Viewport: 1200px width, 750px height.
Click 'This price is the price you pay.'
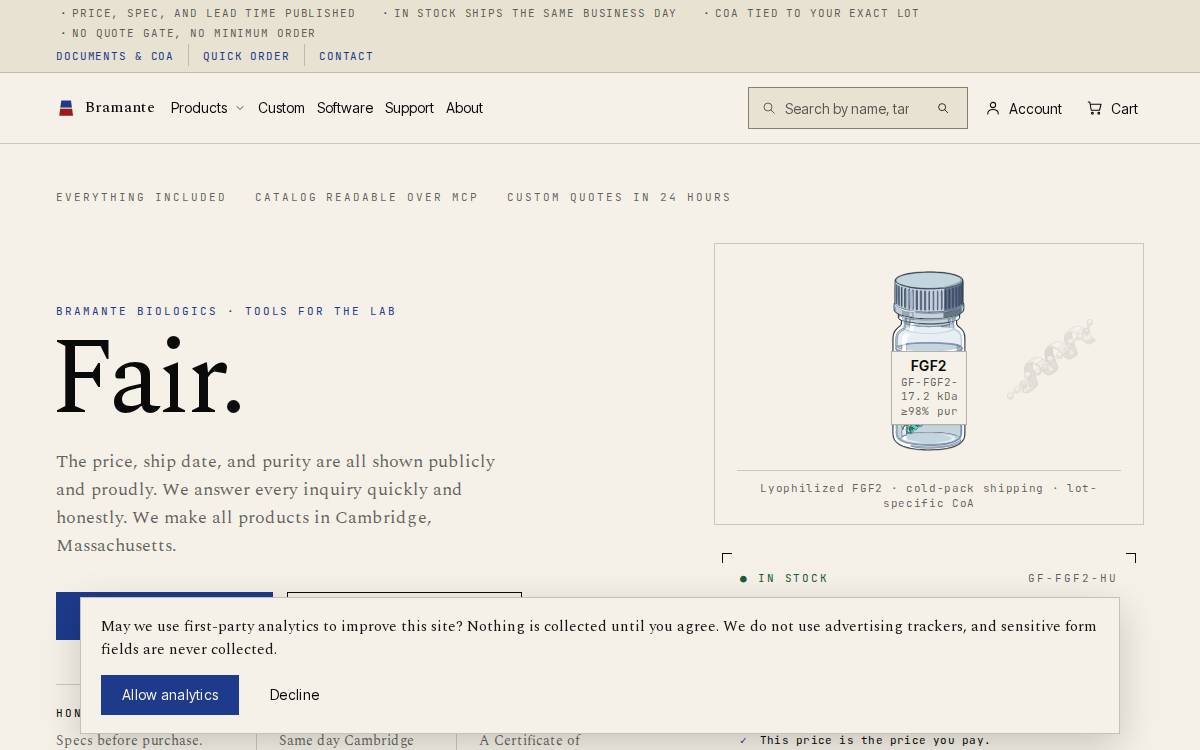pos(875,740)
